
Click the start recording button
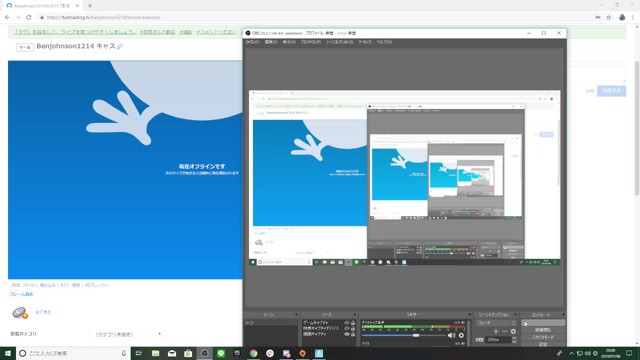coord(543,330)
